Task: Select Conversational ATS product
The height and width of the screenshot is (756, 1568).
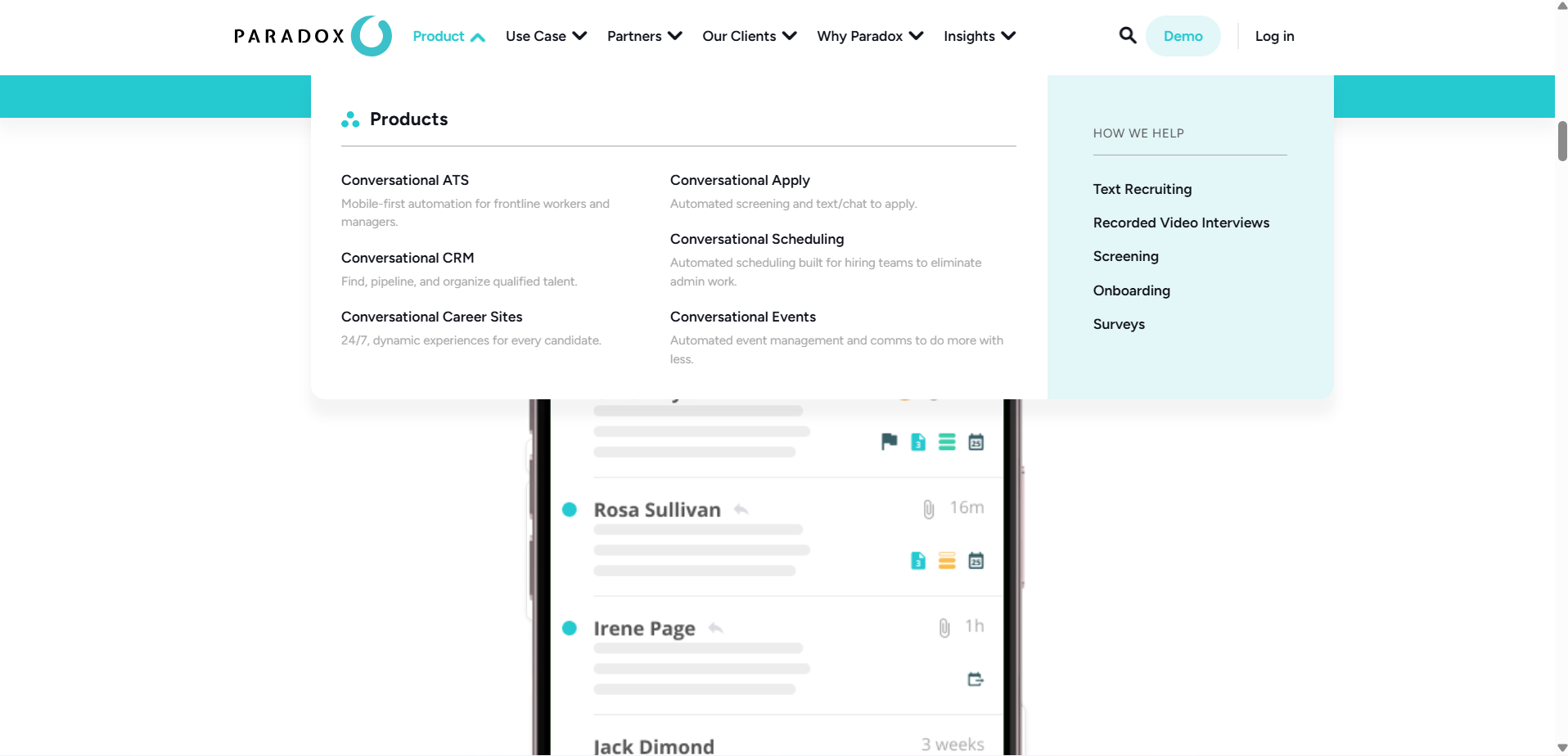Action: pyautogui.click(x=405, y=180)
